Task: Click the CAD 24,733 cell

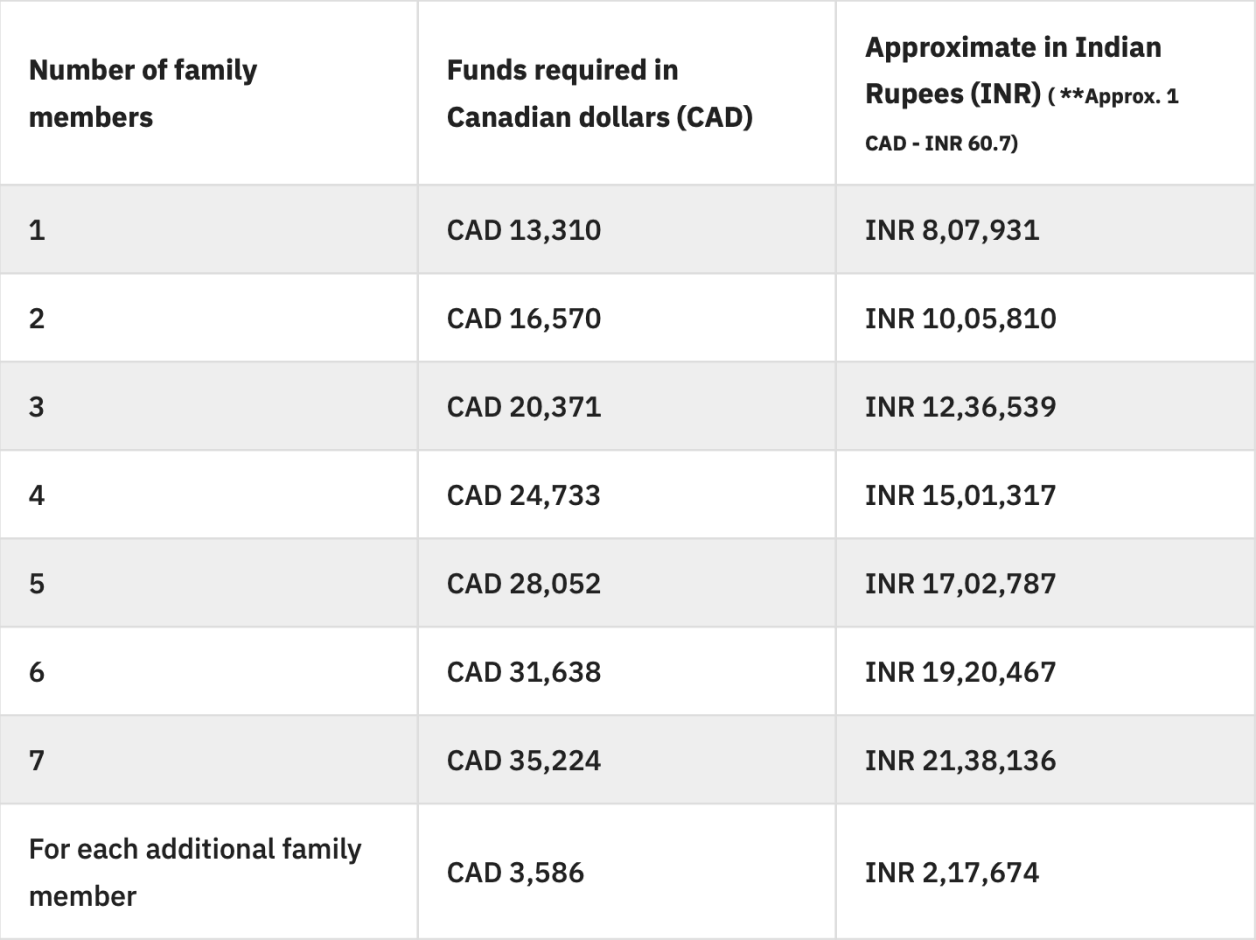Action: [x=524, y=495]
